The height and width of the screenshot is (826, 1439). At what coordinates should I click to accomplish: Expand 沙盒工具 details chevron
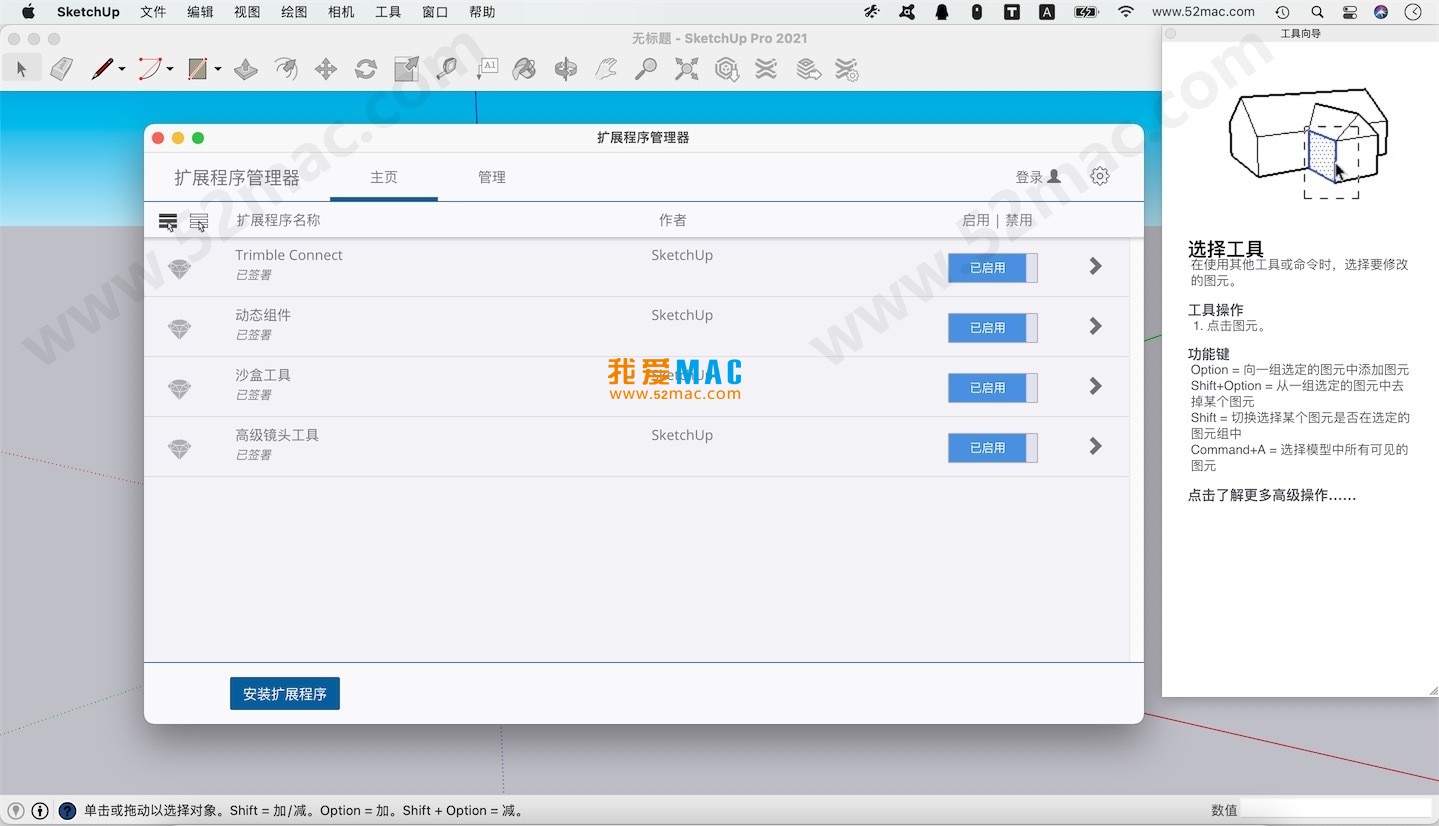click(x=1096, y=386)
